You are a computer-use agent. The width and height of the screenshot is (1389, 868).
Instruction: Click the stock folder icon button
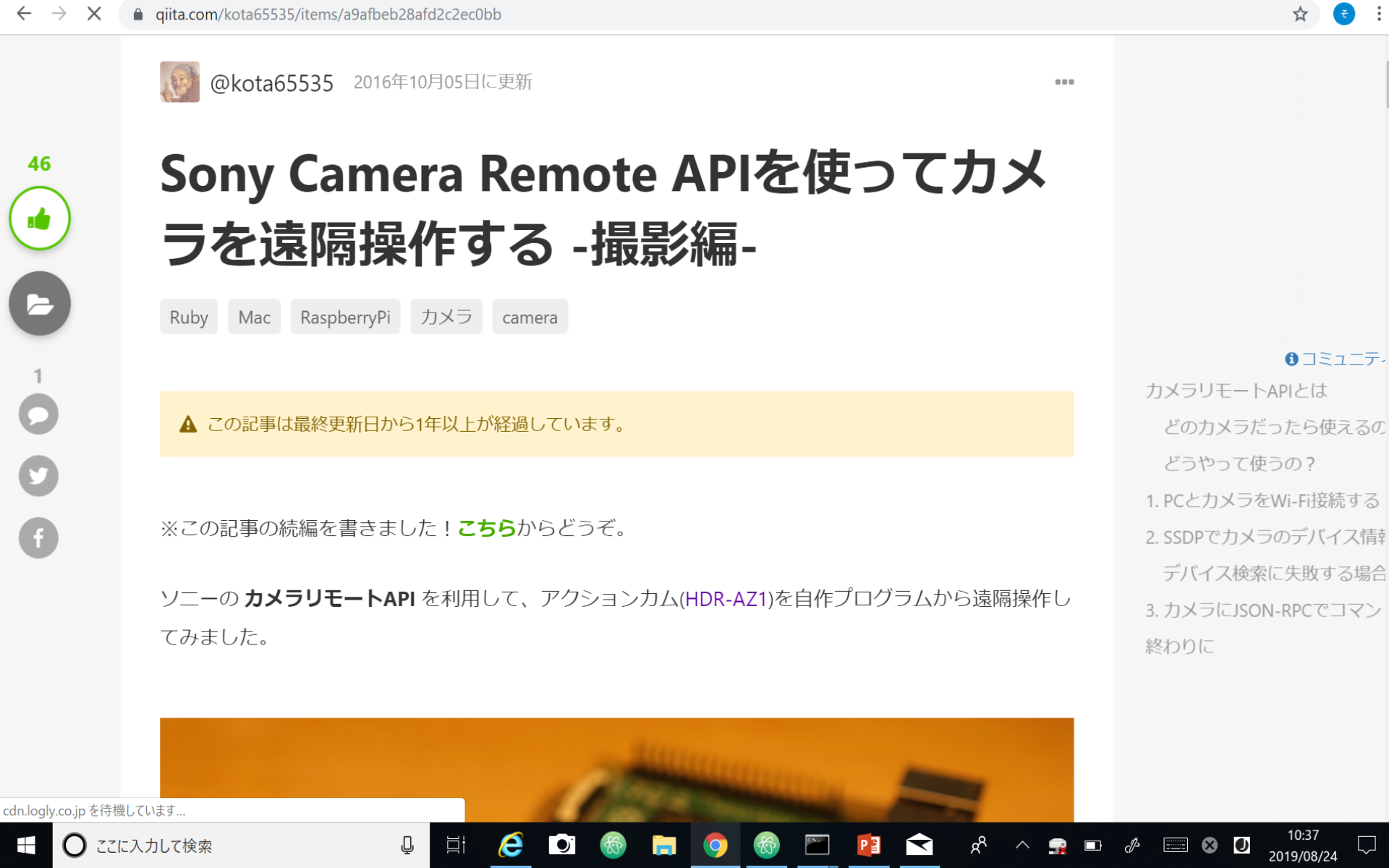click(39, 303)
